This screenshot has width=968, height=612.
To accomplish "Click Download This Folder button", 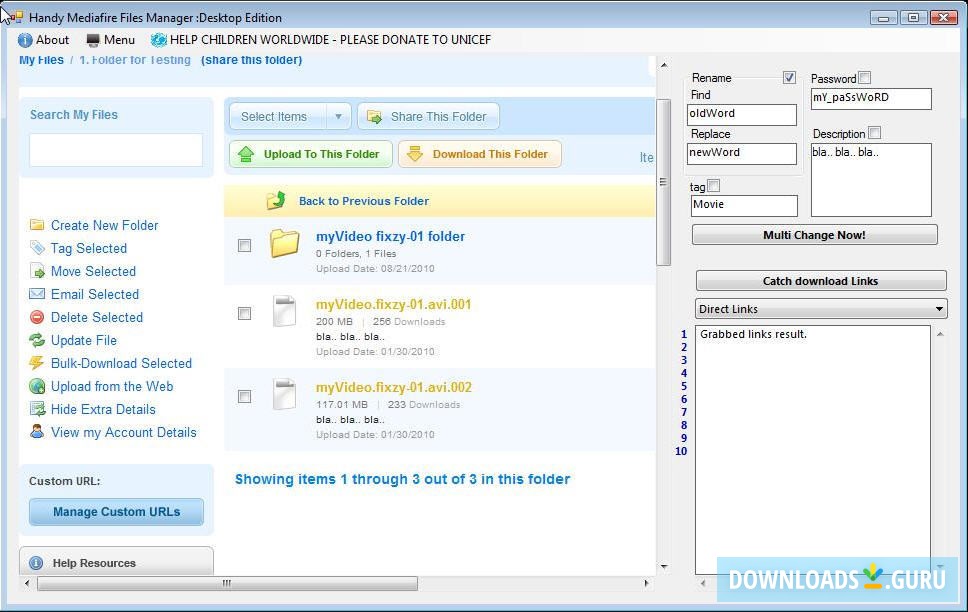I will (x=480, y=154).
